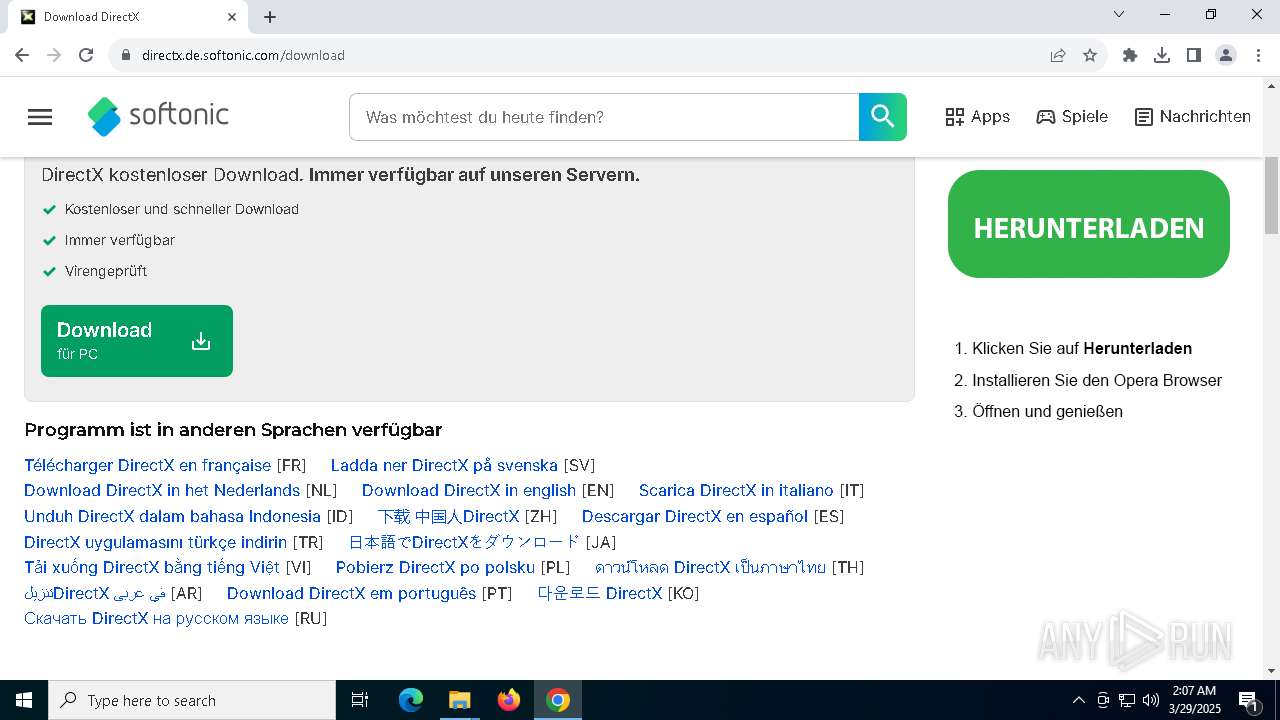Click the Softonic search input field
This screenshot has height=720, width=1280.
point(604,117)
